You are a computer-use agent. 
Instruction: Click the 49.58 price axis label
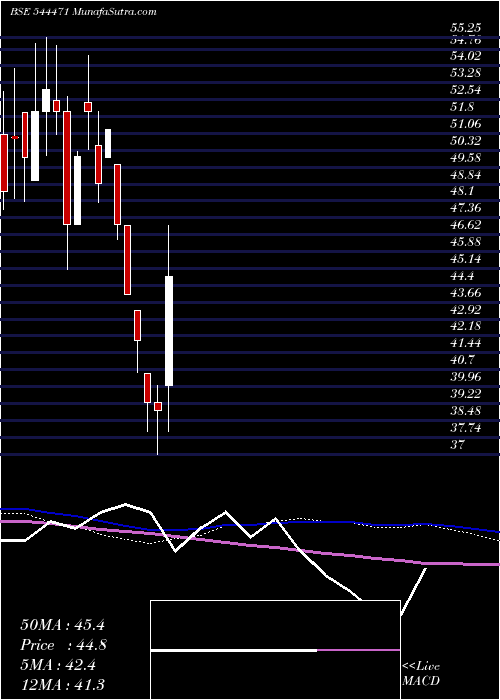click(466, 158)
